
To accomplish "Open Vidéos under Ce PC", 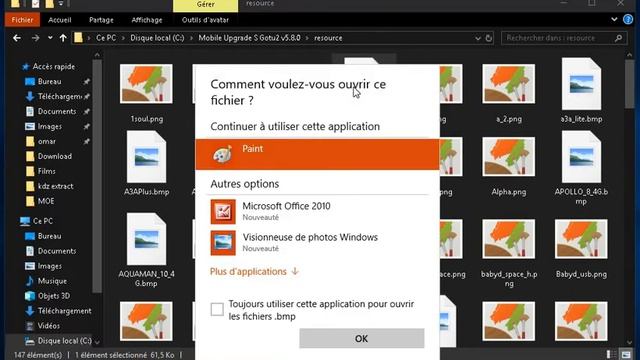I will (48, 326).
